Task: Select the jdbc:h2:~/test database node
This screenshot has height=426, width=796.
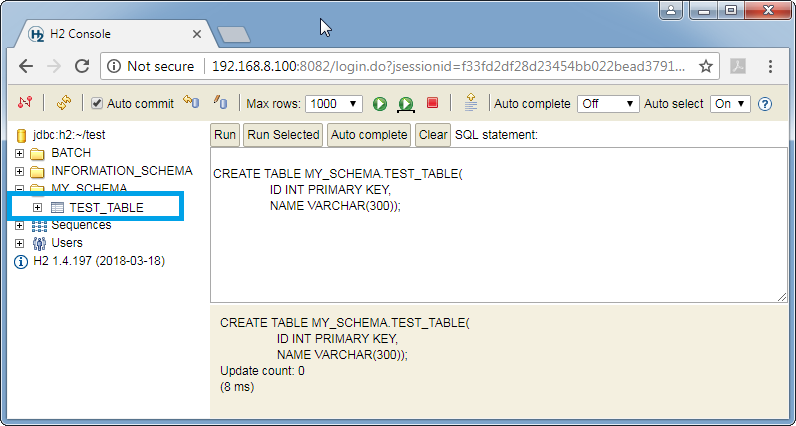Action: tap(69, 135)
